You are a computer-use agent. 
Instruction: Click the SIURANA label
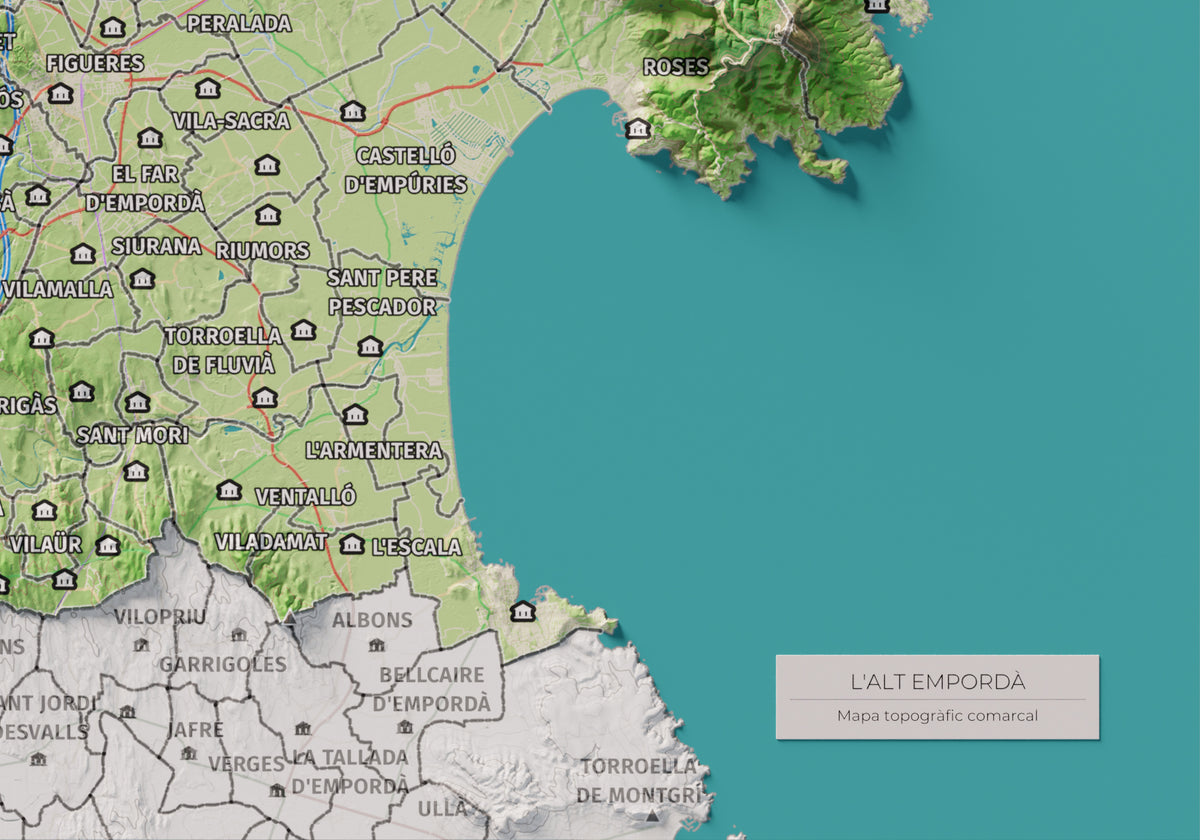(156, 246)
